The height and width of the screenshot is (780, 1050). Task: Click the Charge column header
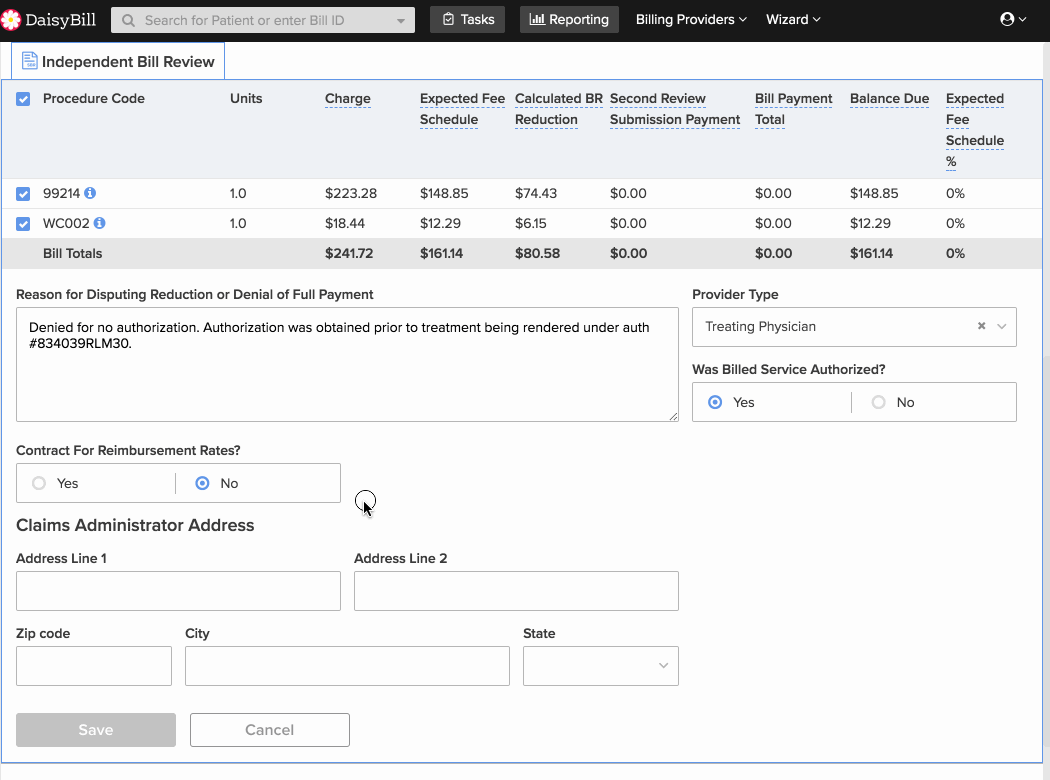point(348,98)
